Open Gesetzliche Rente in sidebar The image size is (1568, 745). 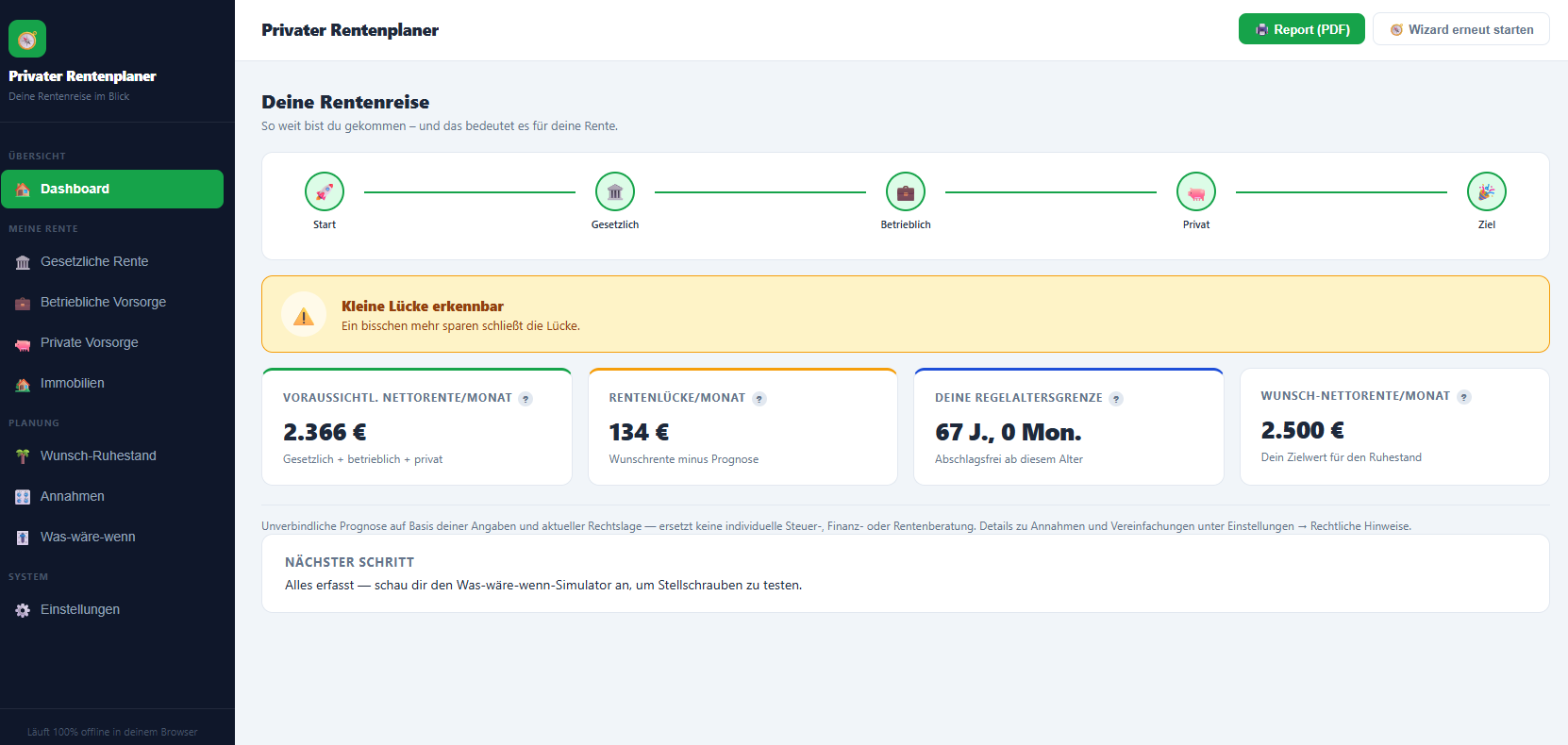tap(112, 261)
